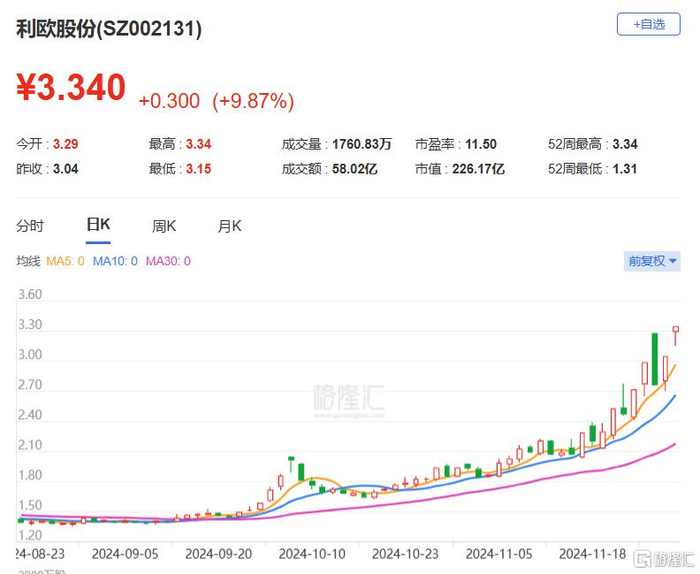The height and width of the screenshot is (574, 700).
Task: Add stock to watchlist with +自选 button
Action: 648,24
